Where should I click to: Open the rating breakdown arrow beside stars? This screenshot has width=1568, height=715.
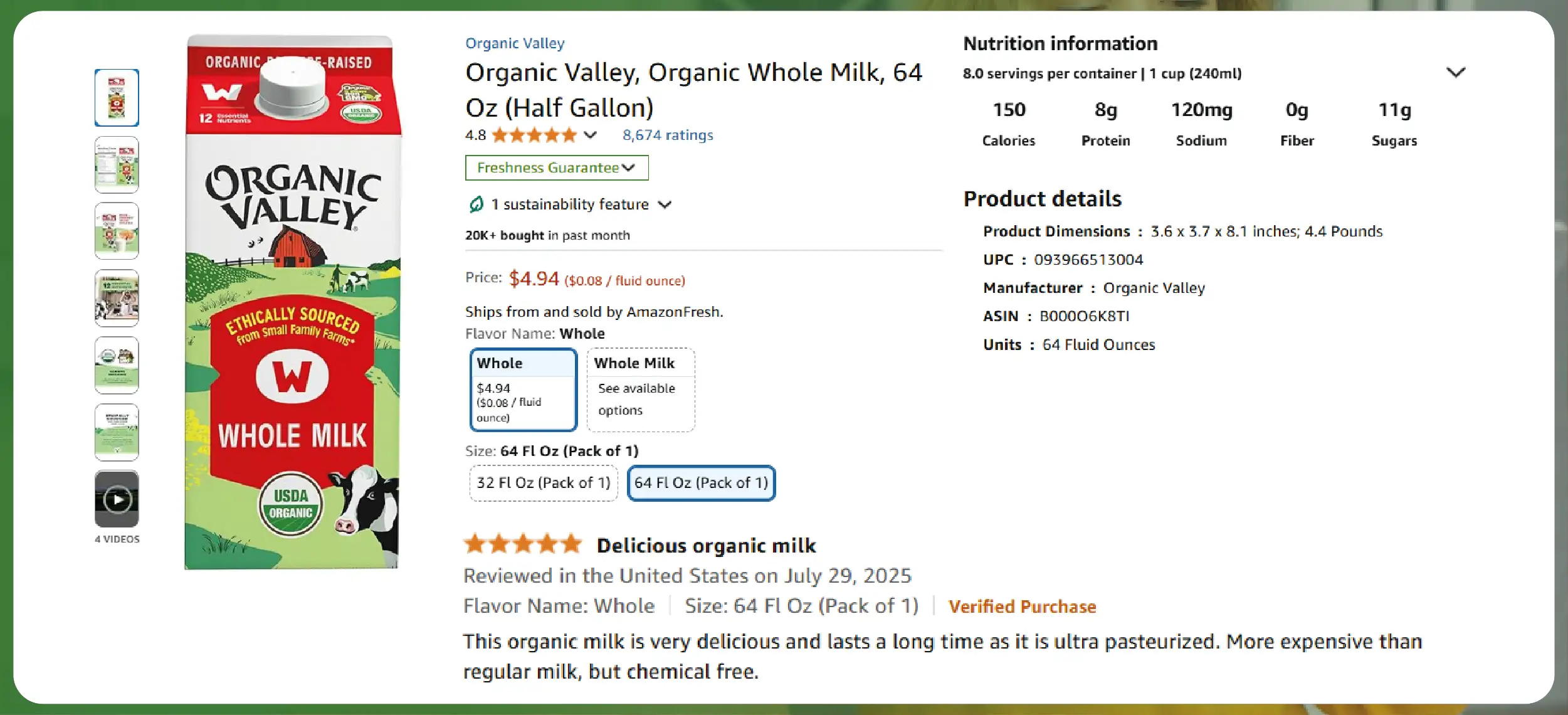pyautogui.click(x=590, y=135)
